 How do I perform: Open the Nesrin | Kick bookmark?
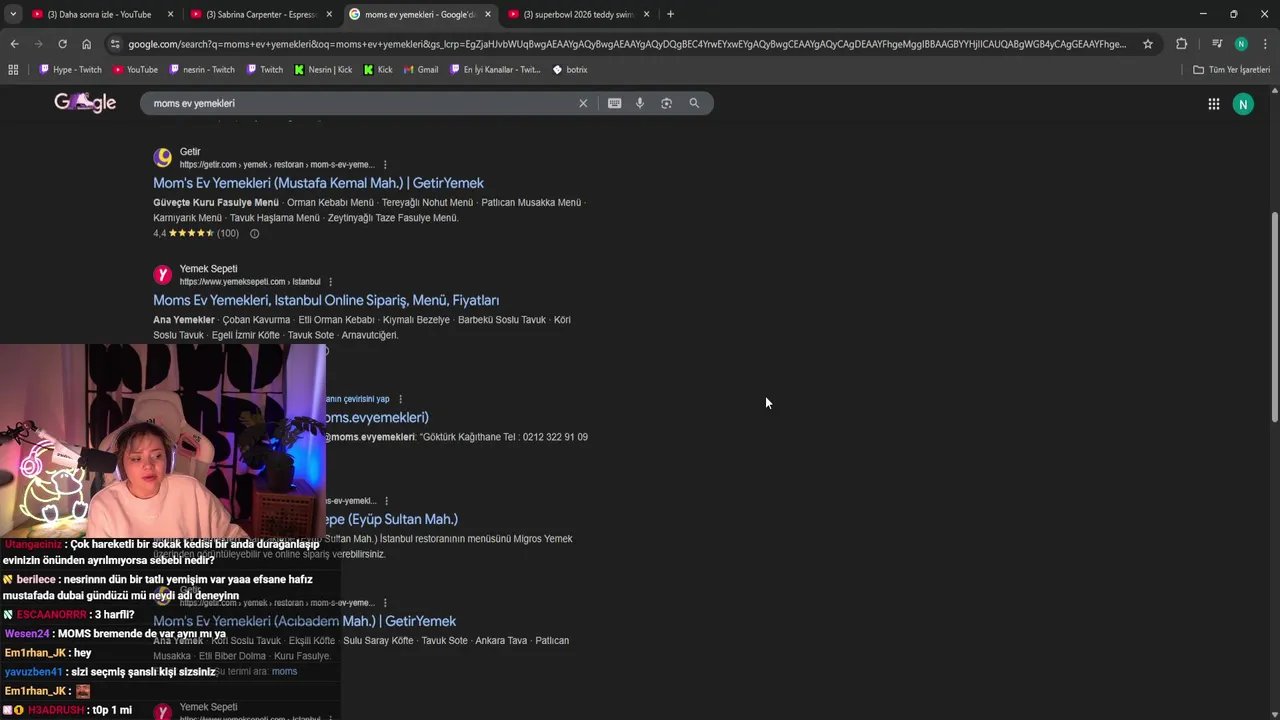(322, 70)
